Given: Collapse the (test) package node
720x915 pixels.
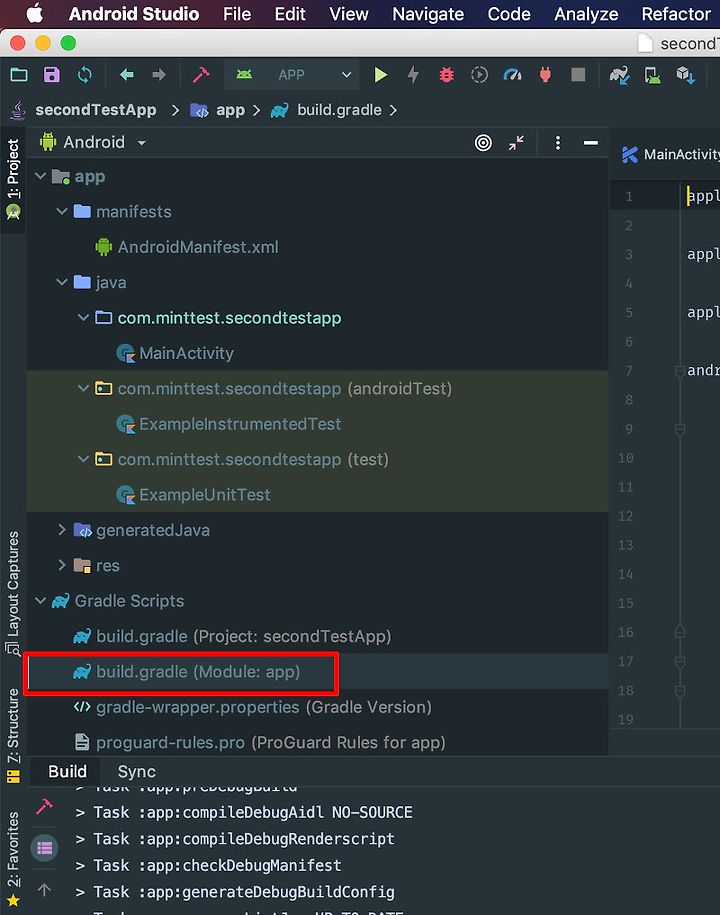Looking at the screenshot, I should tap(83, 459).
